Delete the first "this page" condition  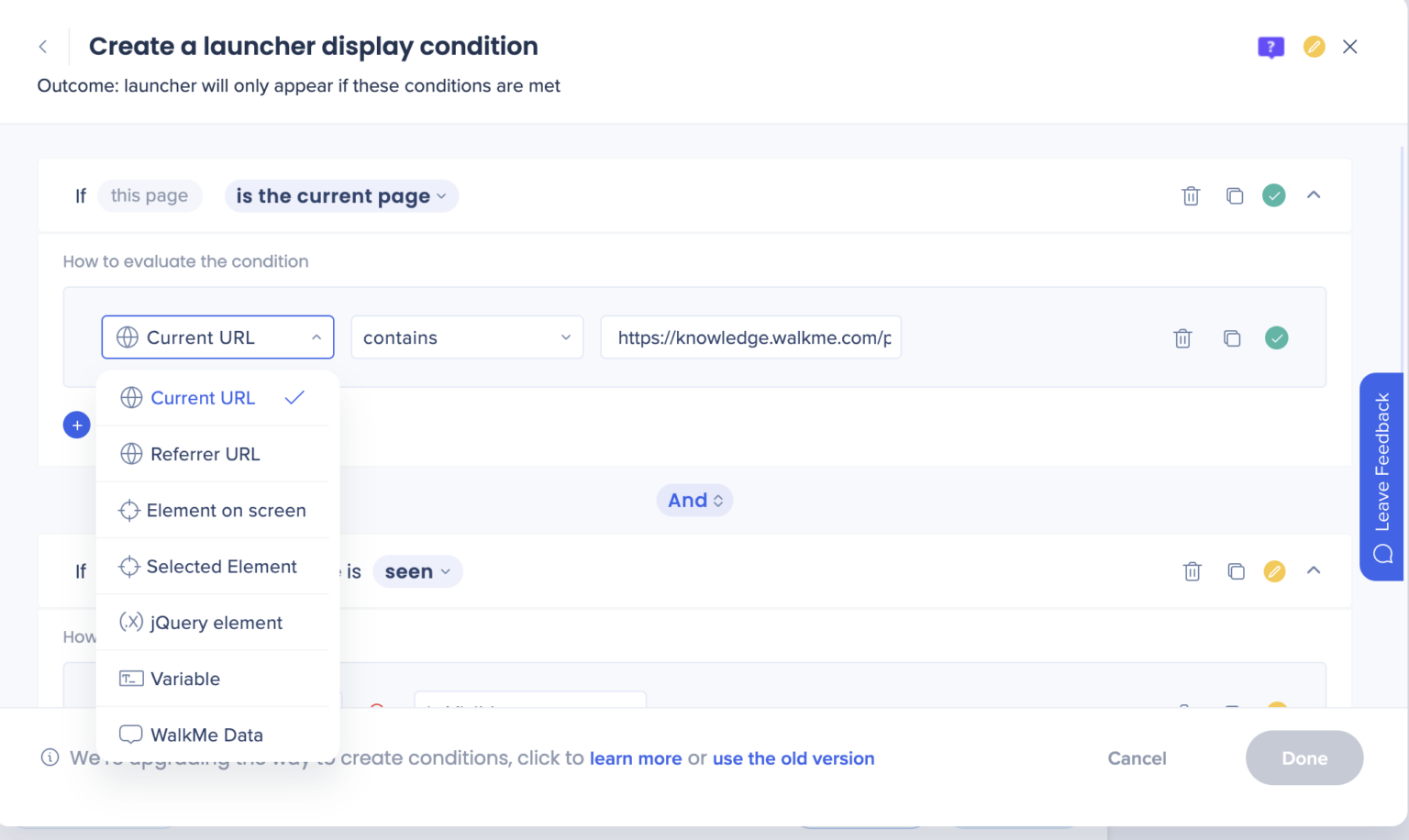[x=1191, y=195]
